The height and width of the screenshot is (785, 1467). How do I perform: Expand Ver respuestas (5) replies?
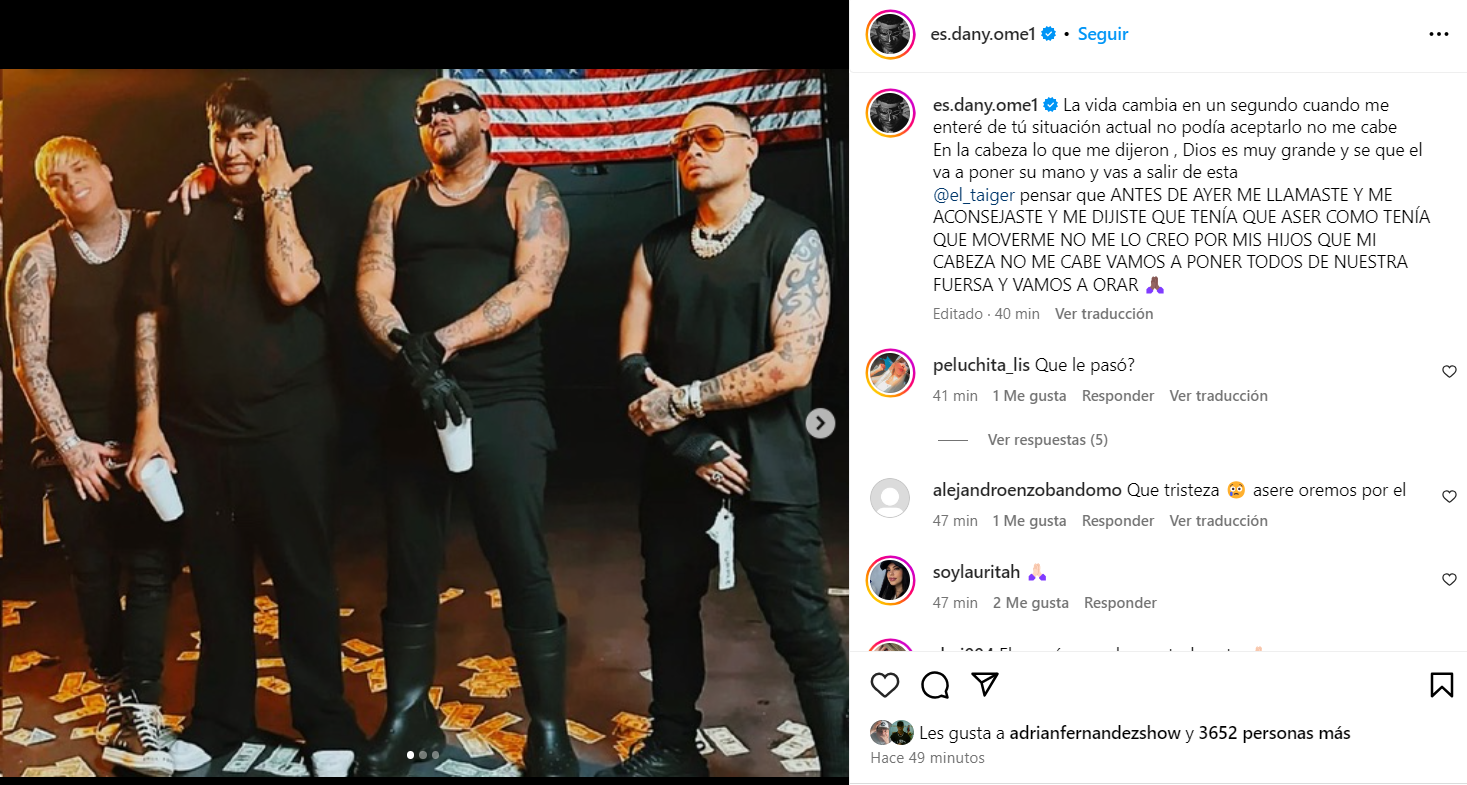[x=1047, y=440]
